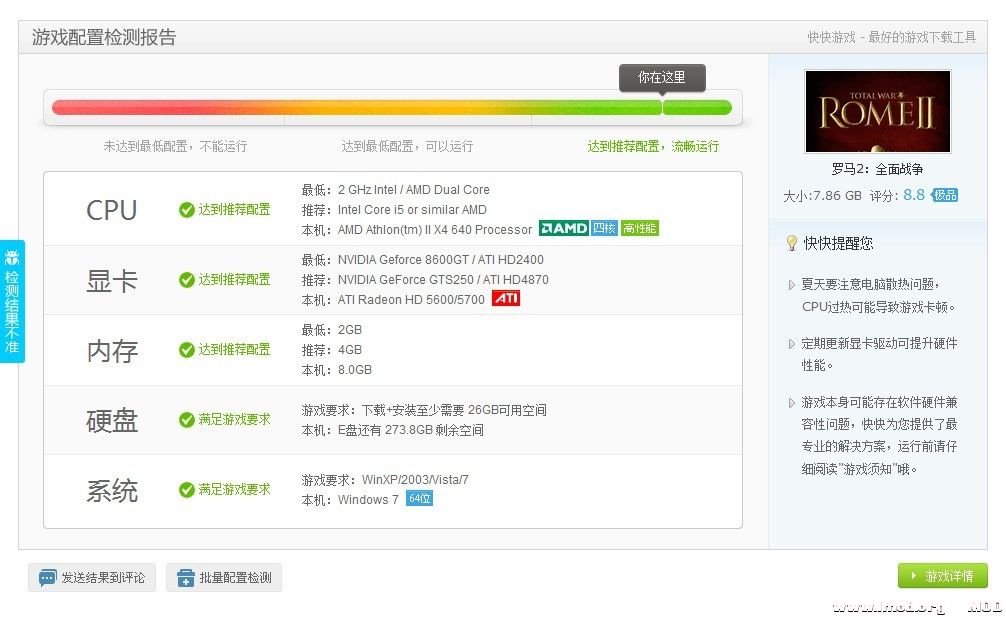Click the lightbulb icon beside 快快提醒您
1006x619 pixels.
click(791, 243)
